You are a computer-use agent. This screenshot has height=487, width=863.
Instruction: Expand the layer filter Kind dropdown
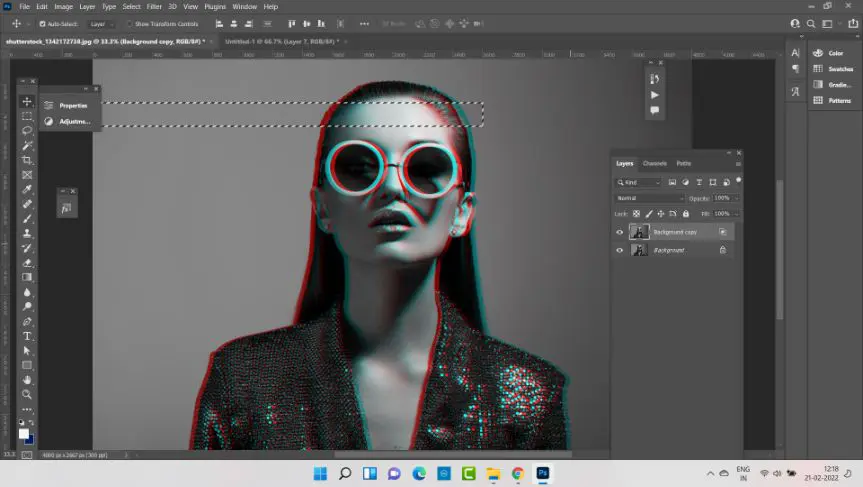[x=640, y=183]
